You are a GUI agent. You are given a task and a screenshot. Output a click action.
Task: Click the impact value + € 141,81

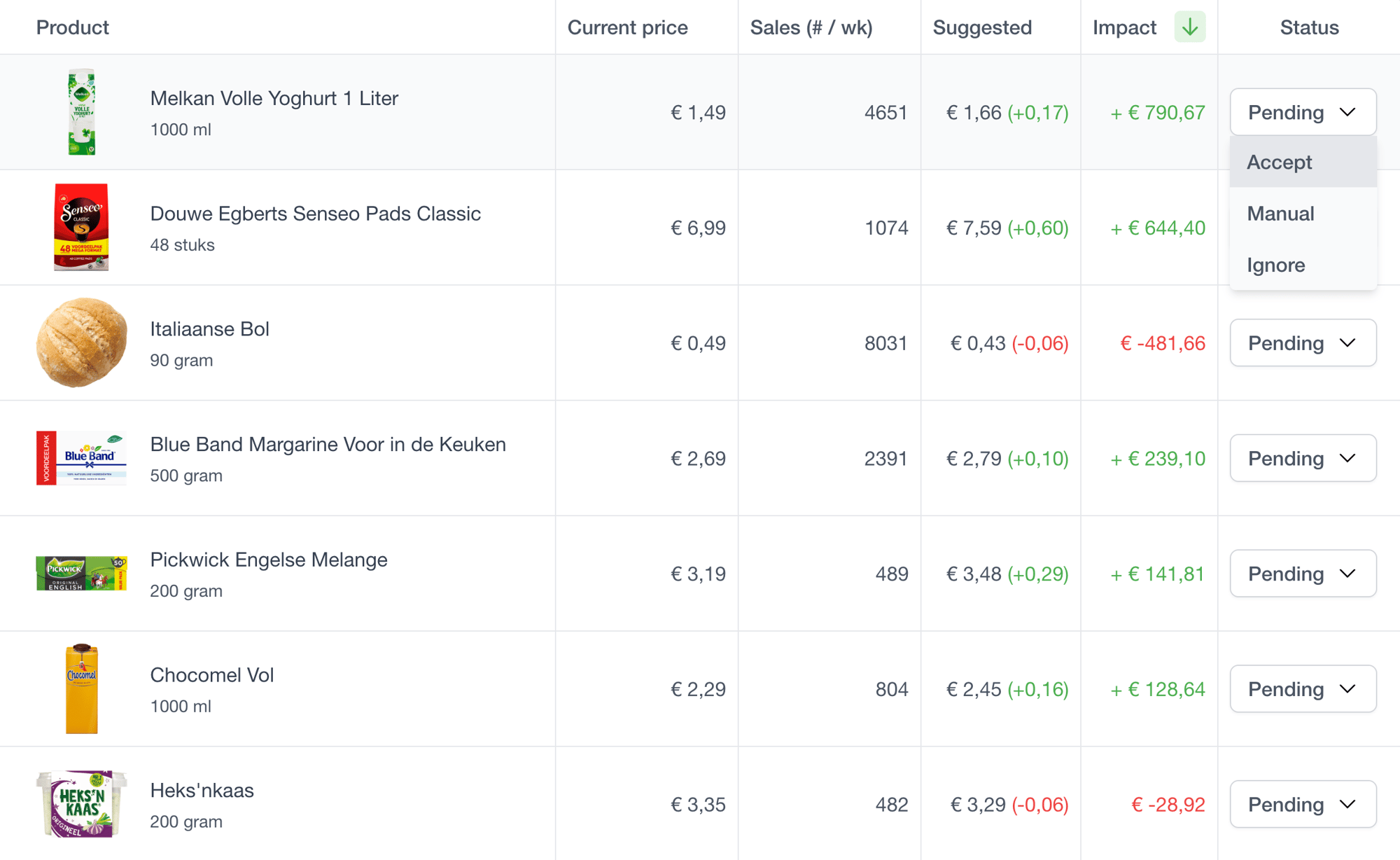point(1158,574)
